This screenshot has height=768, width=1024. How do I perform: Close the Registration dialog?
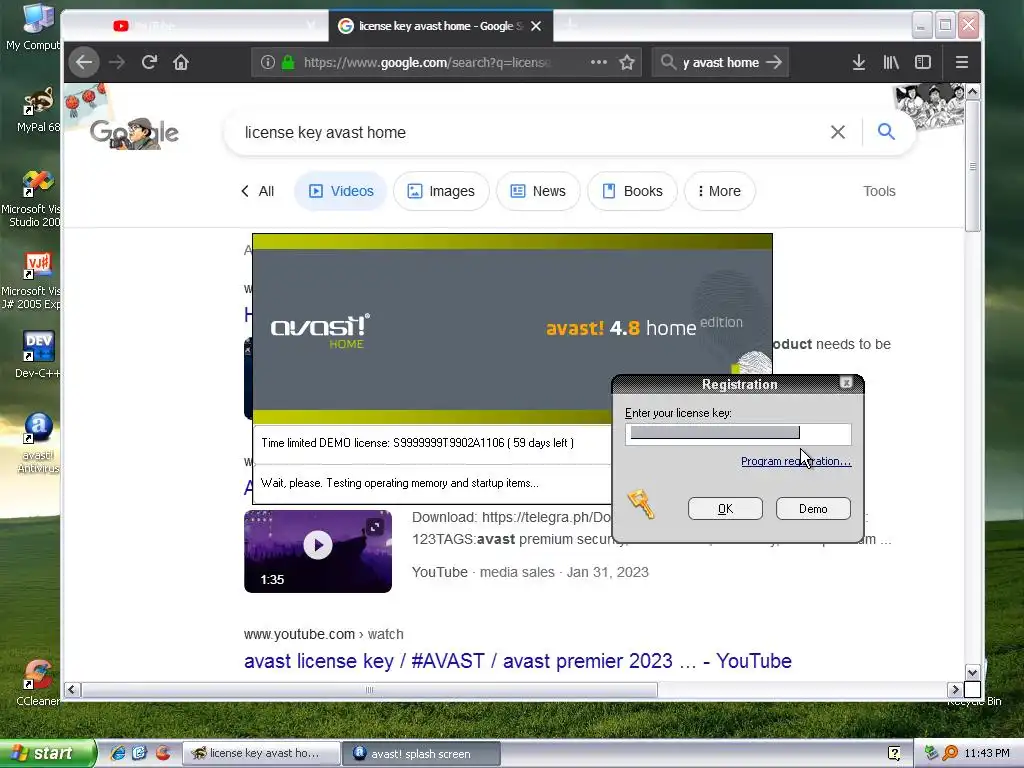point(846,383)
